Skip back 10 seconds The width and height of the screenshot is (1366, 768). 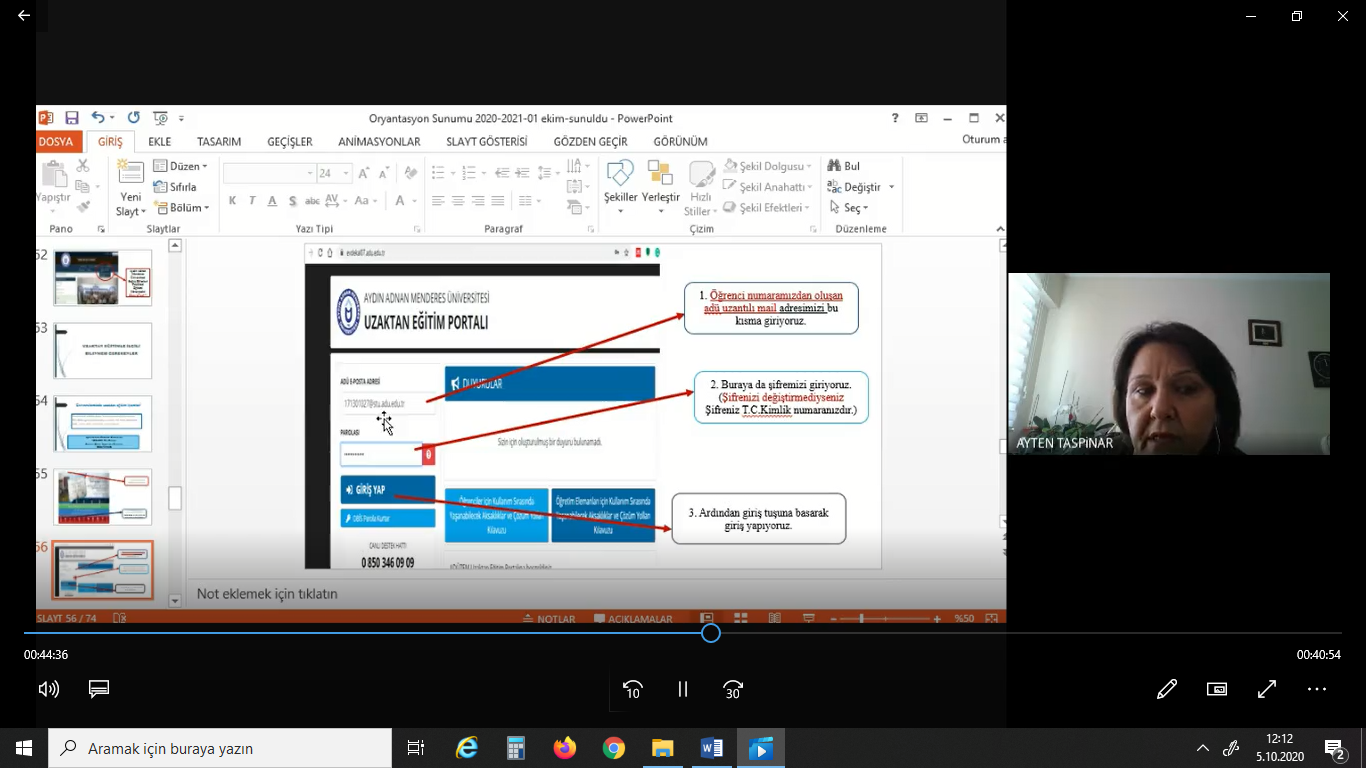[x=632, y=689]
